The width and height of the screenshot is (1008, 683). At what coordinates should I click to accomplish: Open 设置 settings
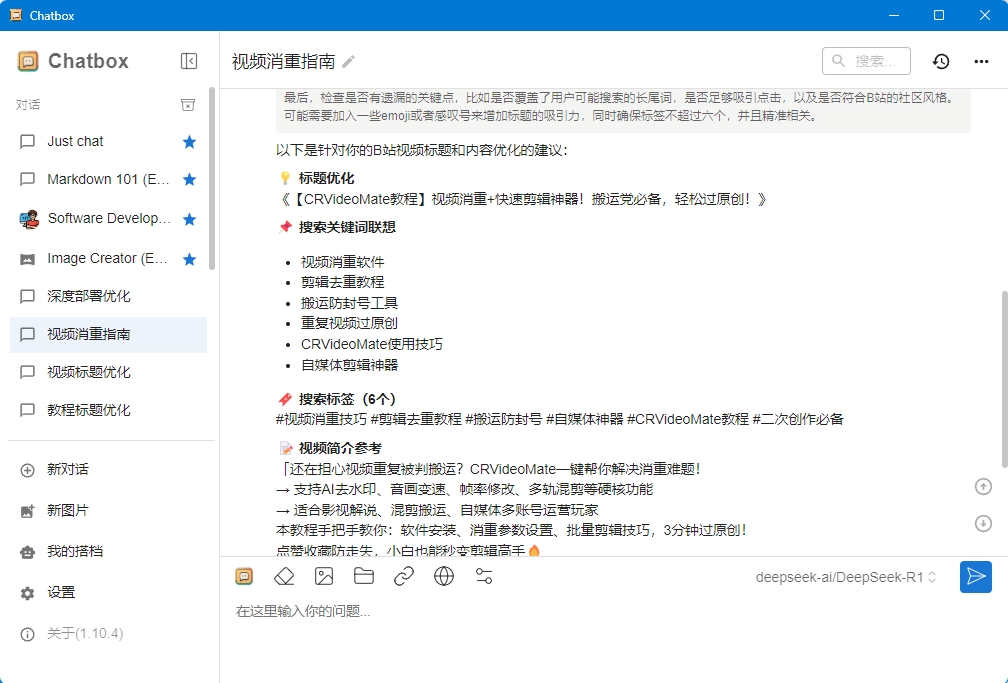click(x=108, y=593)
